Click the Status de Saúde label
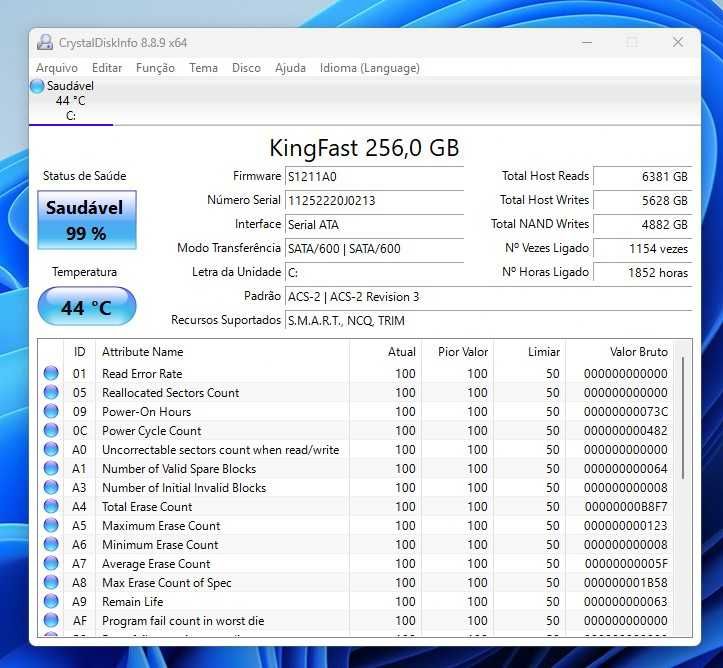723x668 pixels. 84,176
